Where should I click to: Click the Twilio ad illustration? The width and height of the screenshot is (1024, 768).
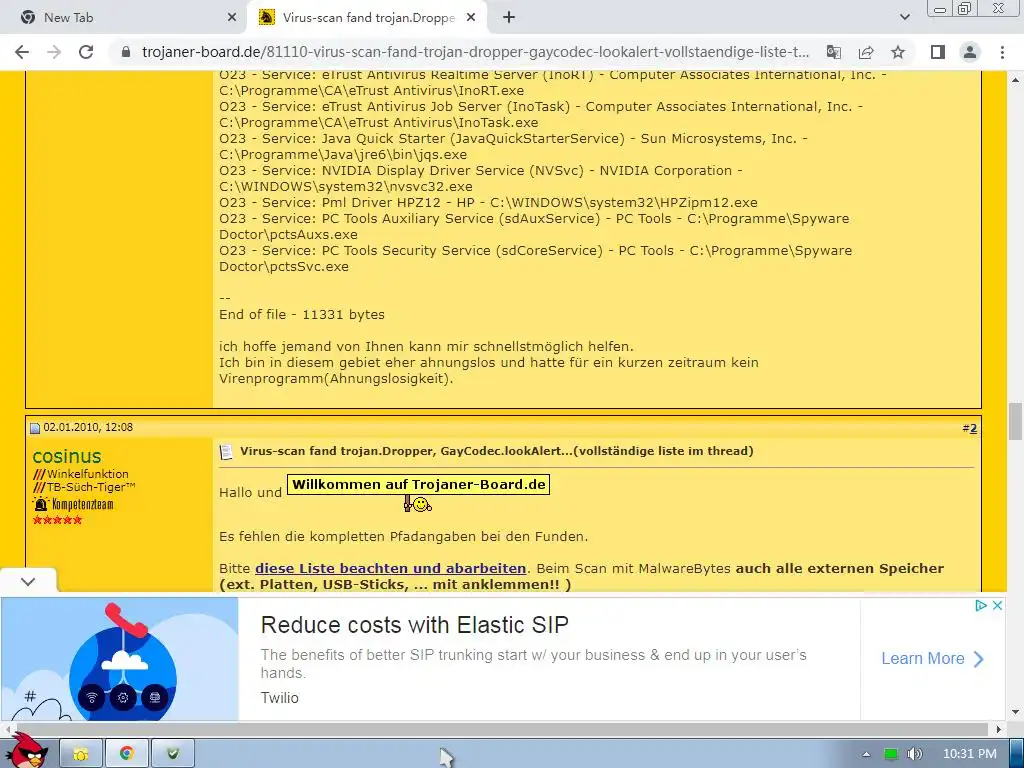point(120,660)
